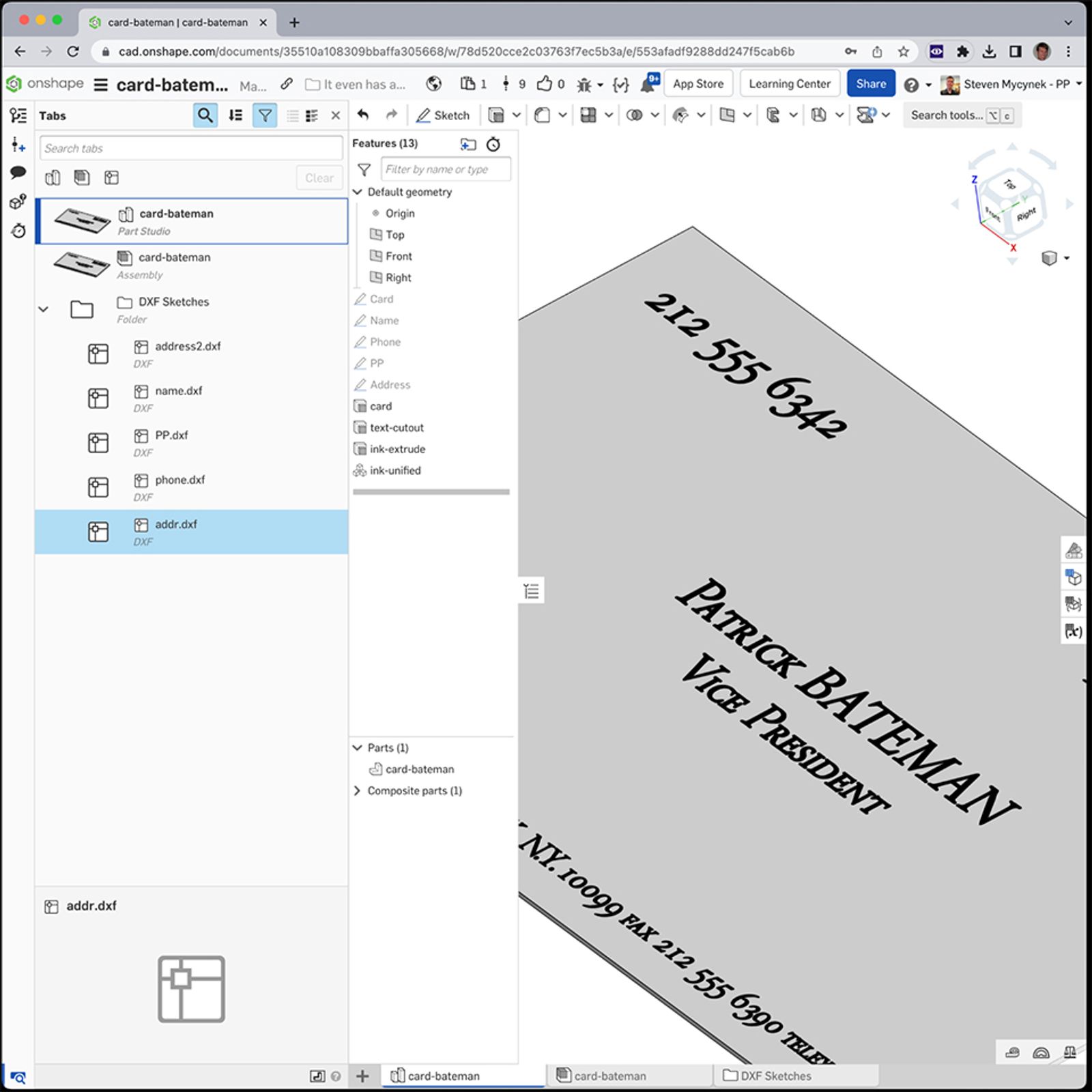Click the Redo icon in the toolbar
Screen dimensions: 1092x1092
click(390, 115)
